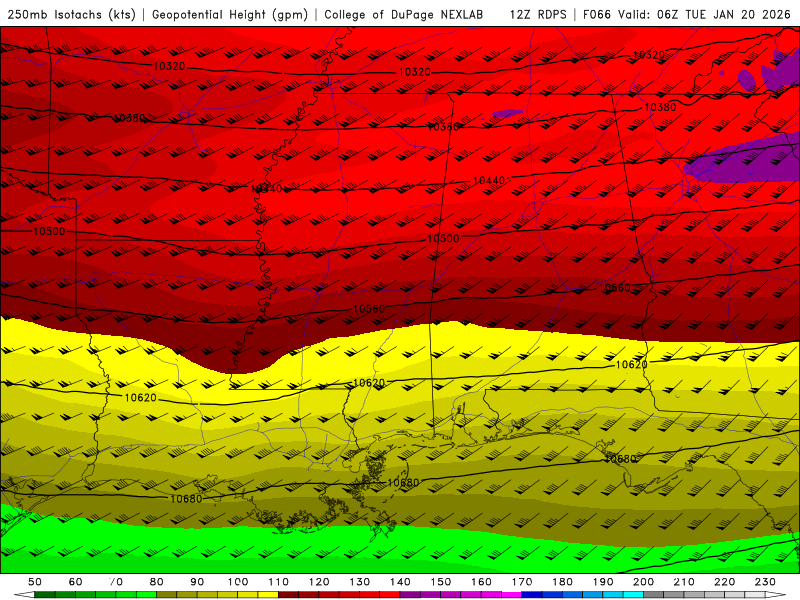Click the '250mb Isotachs (kts)' title text
Screen dimensions: 800x600
pos(72,14)
